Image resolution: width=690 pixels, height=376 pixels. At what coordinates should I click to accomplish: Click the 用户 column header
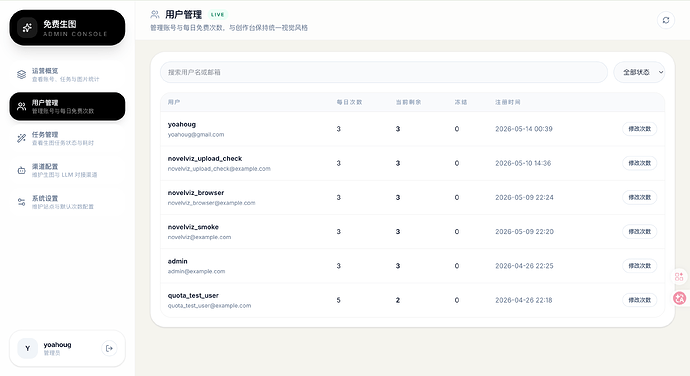[173, 102]
